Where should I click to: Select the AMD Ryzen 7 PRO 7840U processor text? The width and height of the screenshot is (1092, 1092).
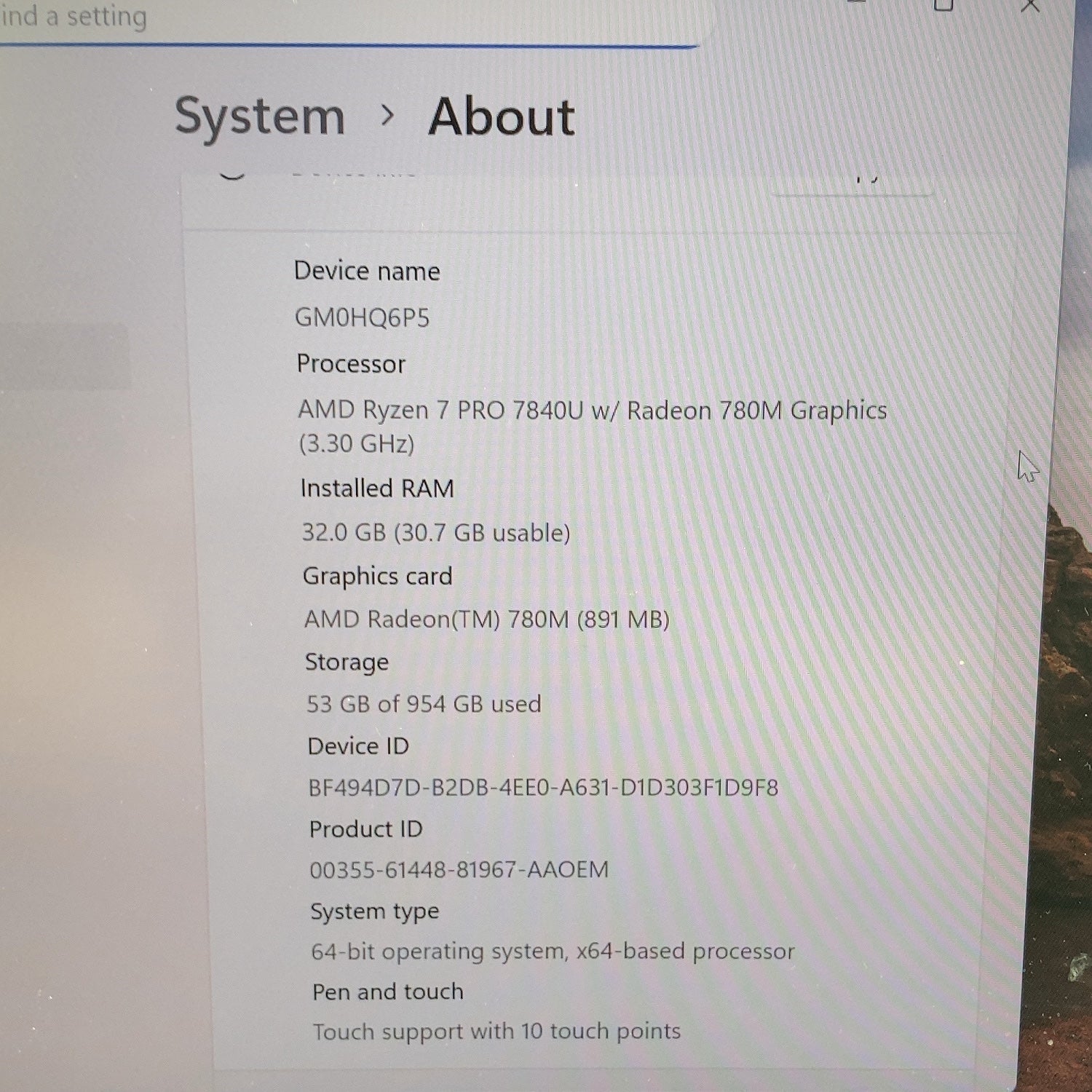(592, 411)
